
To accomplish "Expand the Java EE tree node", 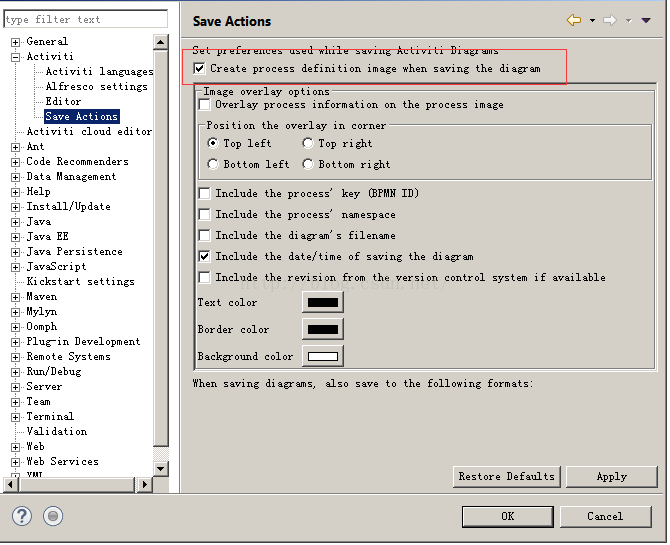I will point(15,237).
